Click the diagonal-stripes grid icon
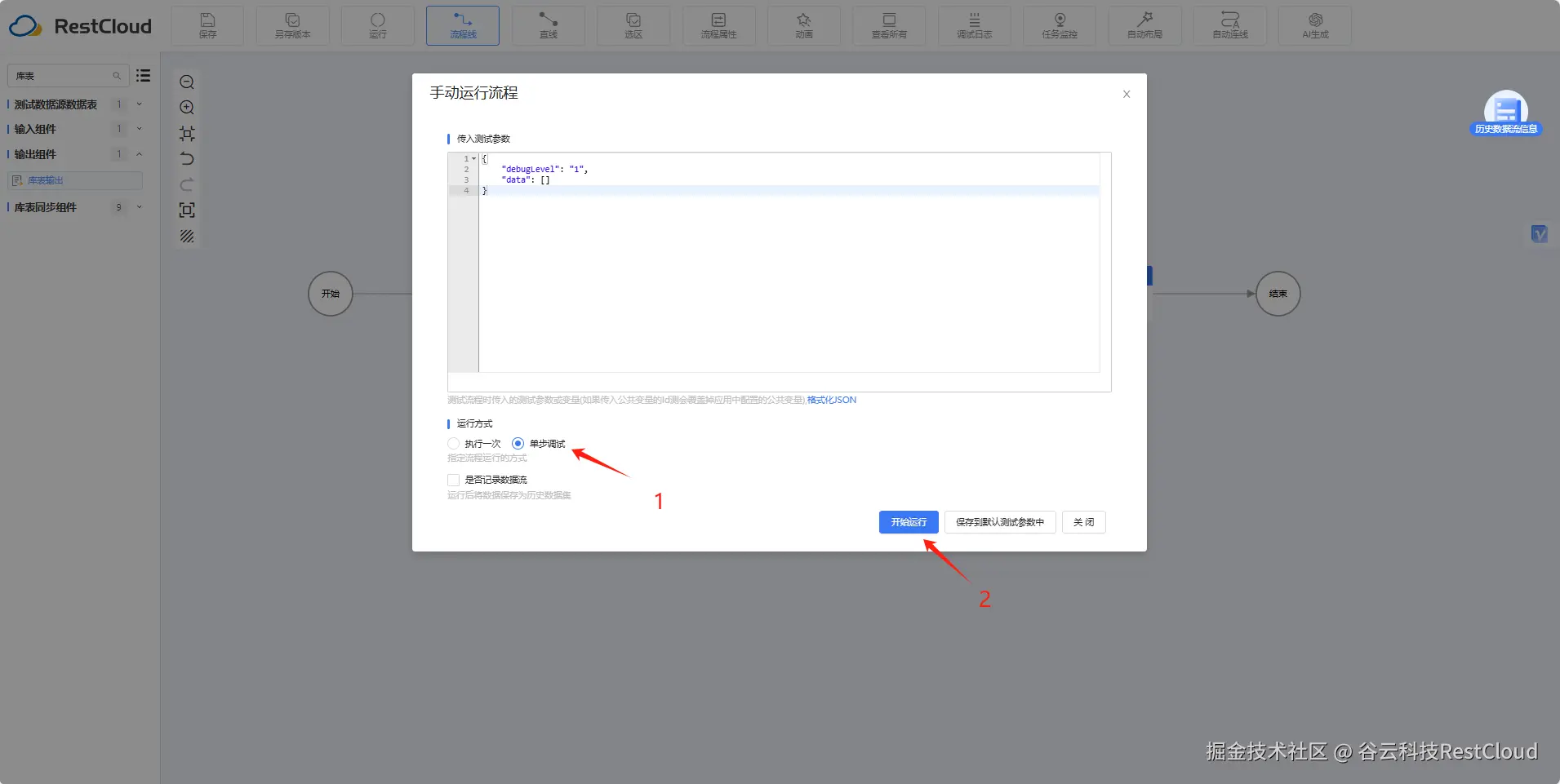The width and height of the screenshot is (1560, 784). click(x=187, y=236)
